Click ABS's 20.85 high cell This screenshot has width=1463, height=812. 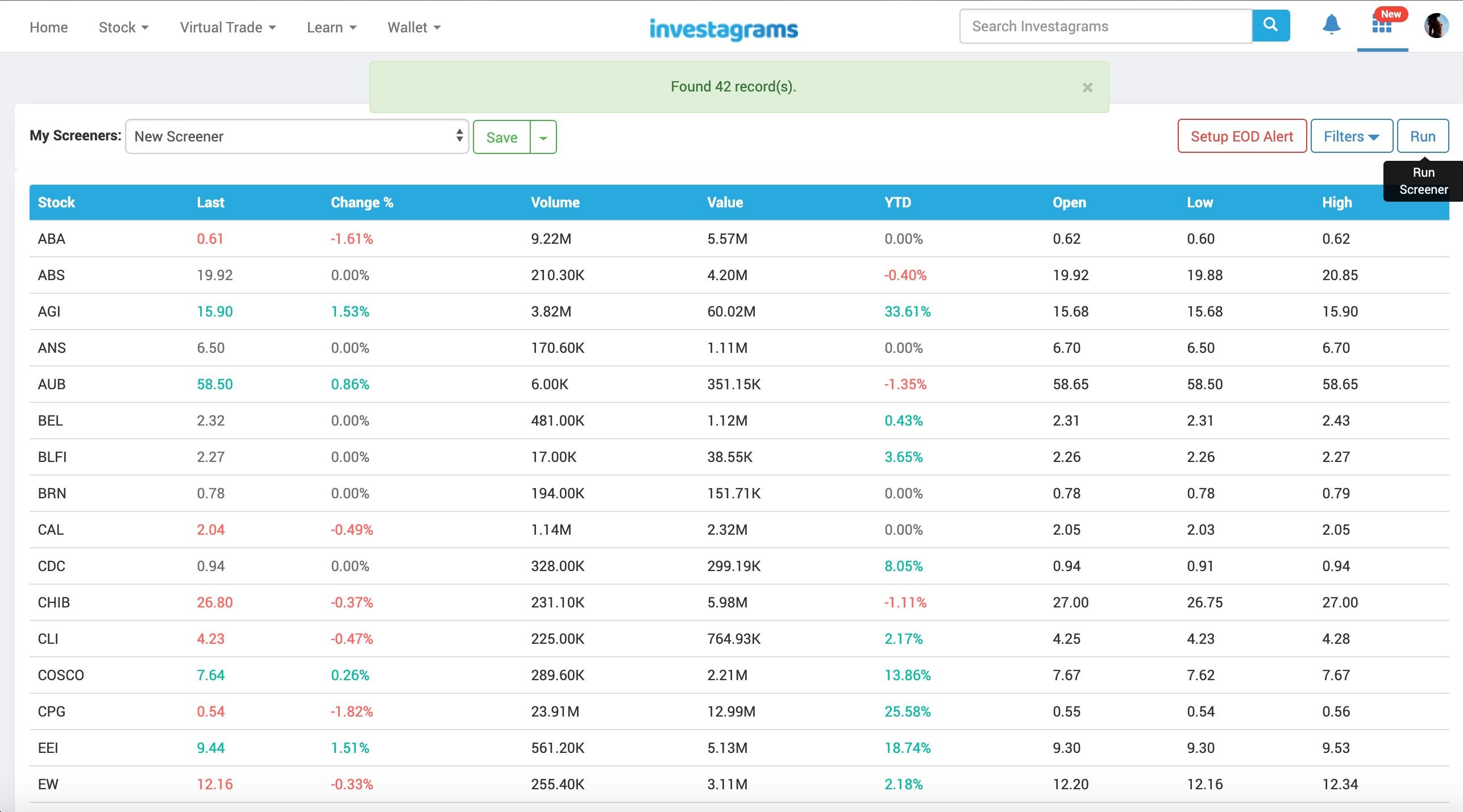pos(1340,275)
